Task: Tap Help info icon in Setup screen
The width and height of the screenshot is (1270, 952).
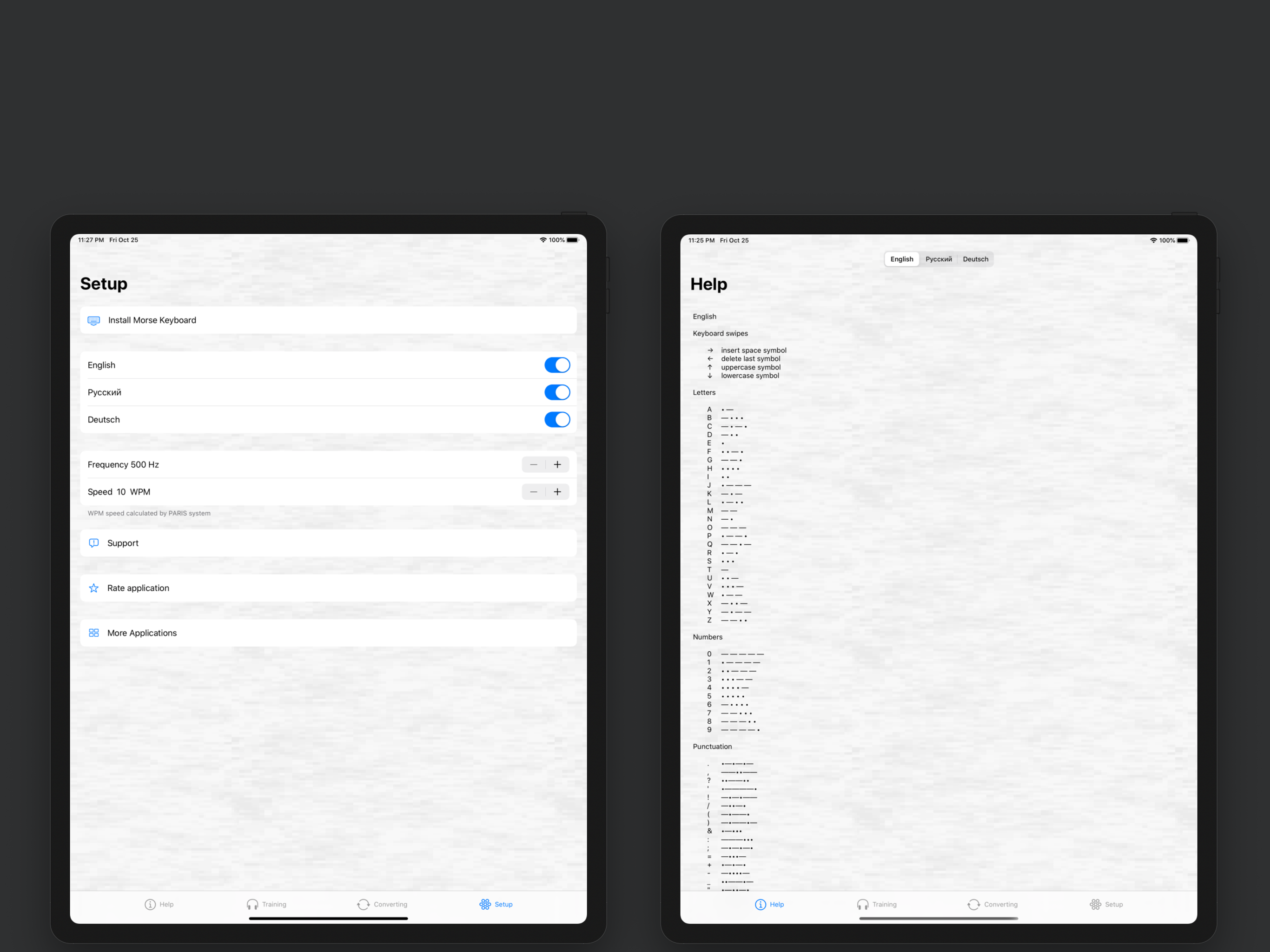Action: click(x=150, y=904)
